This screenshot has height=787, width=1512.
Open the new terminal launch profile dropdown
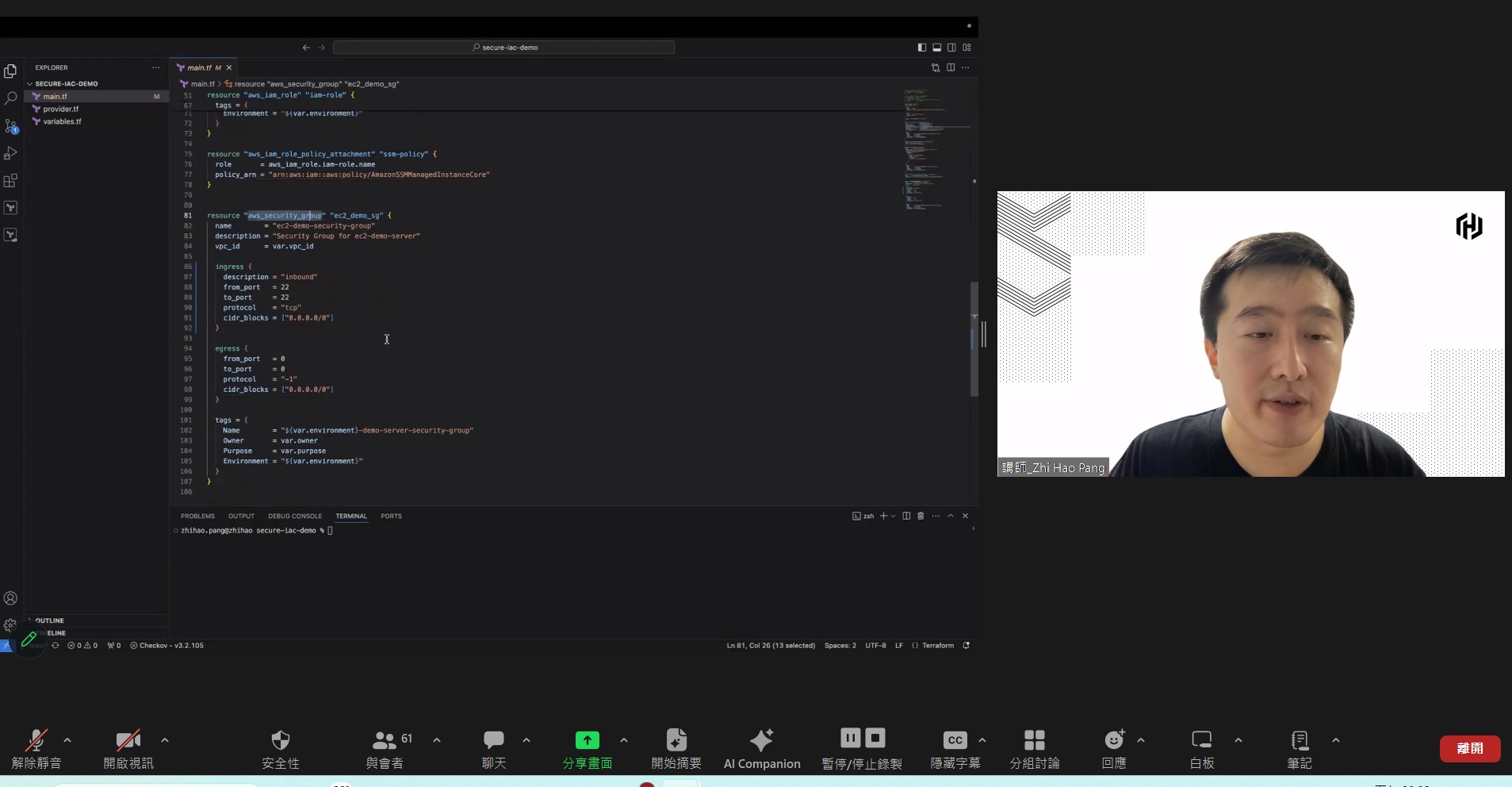click(x=894, y=516)
